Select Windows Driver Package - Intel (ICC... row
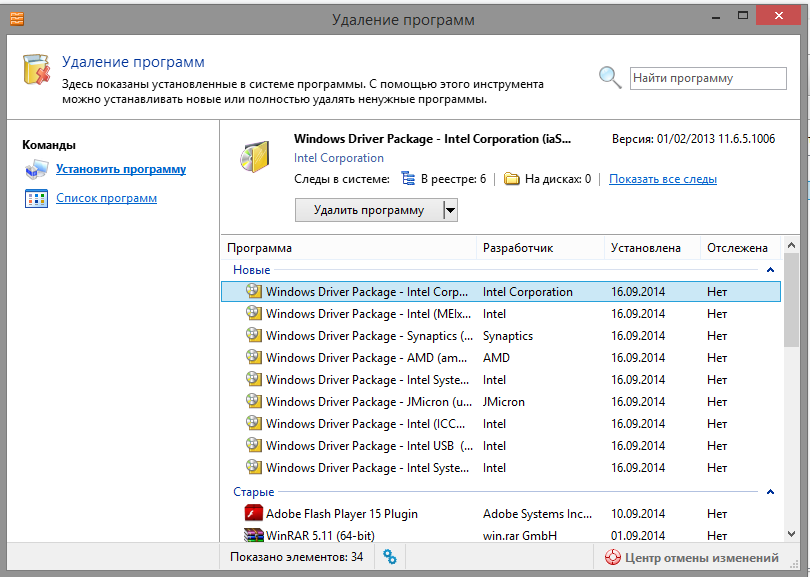 (501, 424)
